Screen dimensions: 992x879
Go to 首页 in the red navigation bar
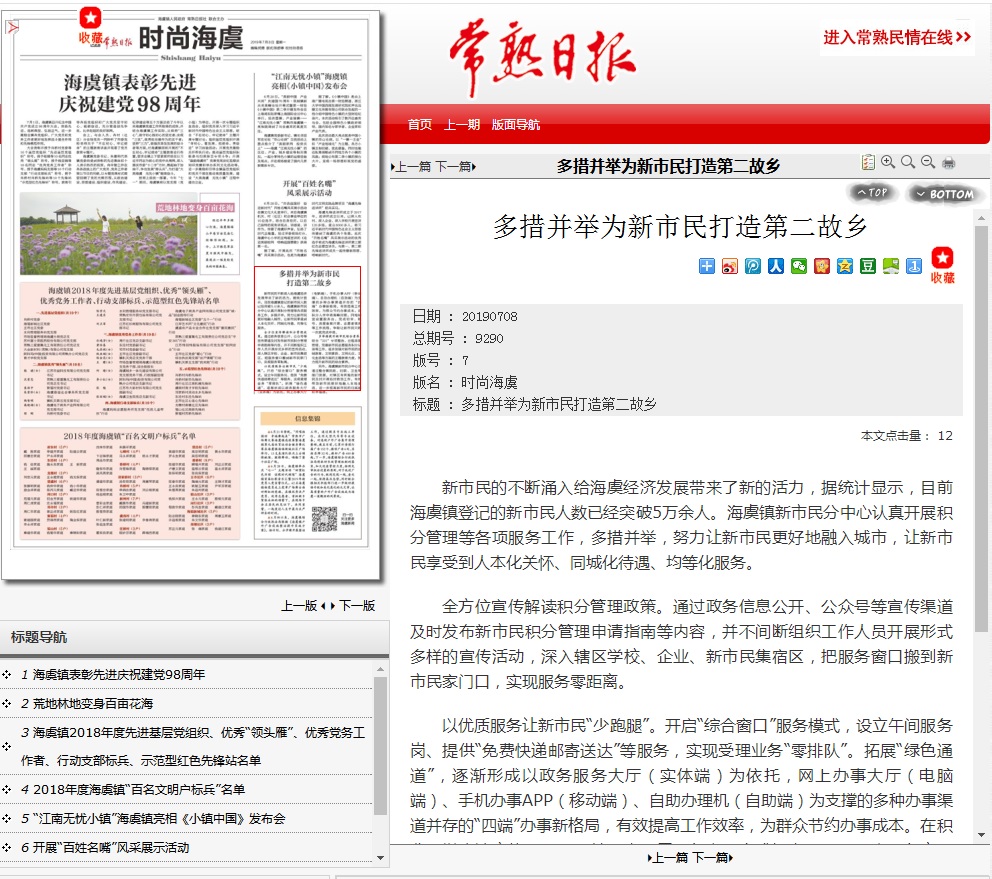[419, 125]
